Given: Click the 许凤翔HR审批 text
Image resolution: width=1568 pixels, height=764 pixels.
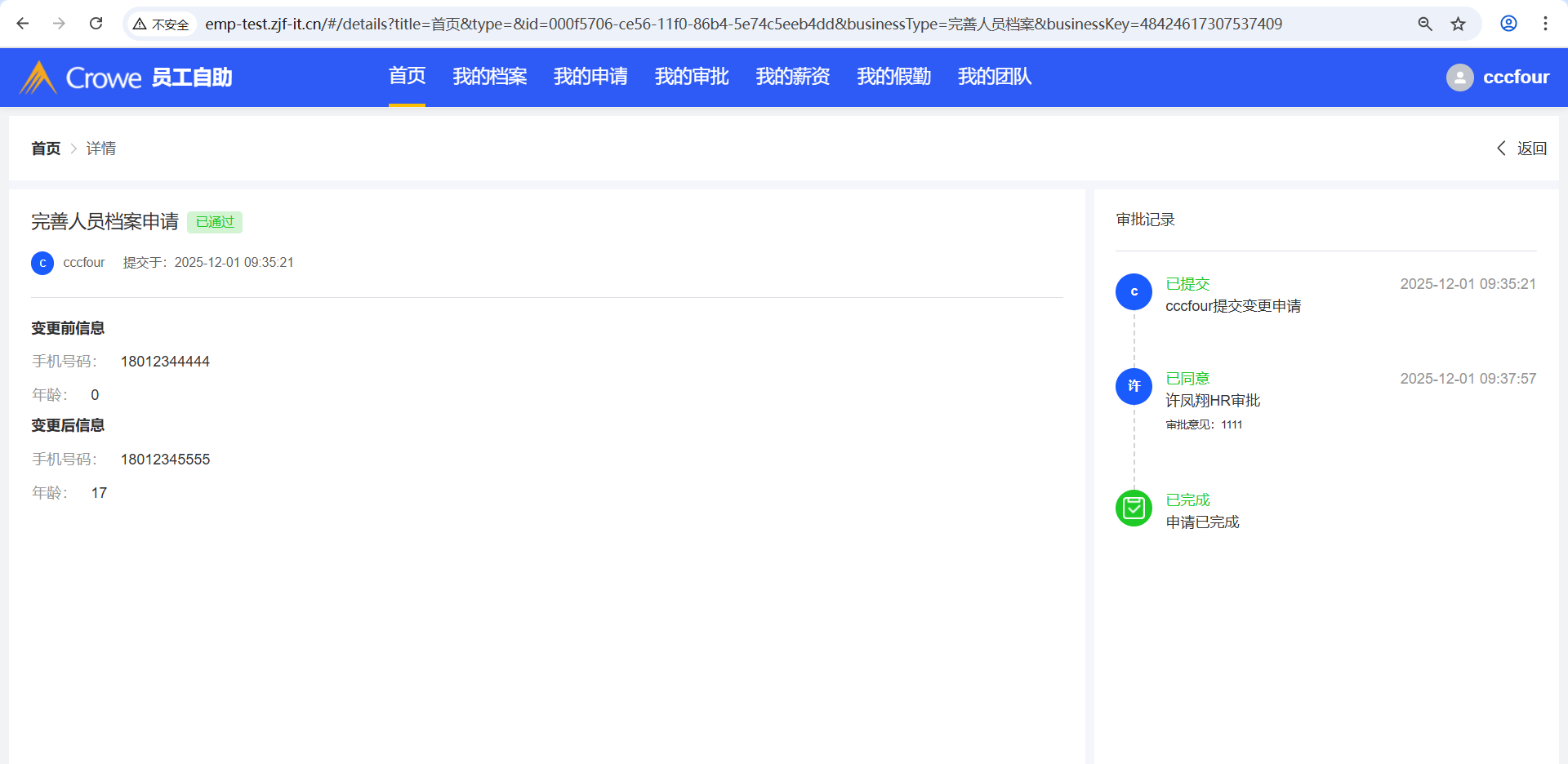Looking at the screenshot, I should [1213, 401].
